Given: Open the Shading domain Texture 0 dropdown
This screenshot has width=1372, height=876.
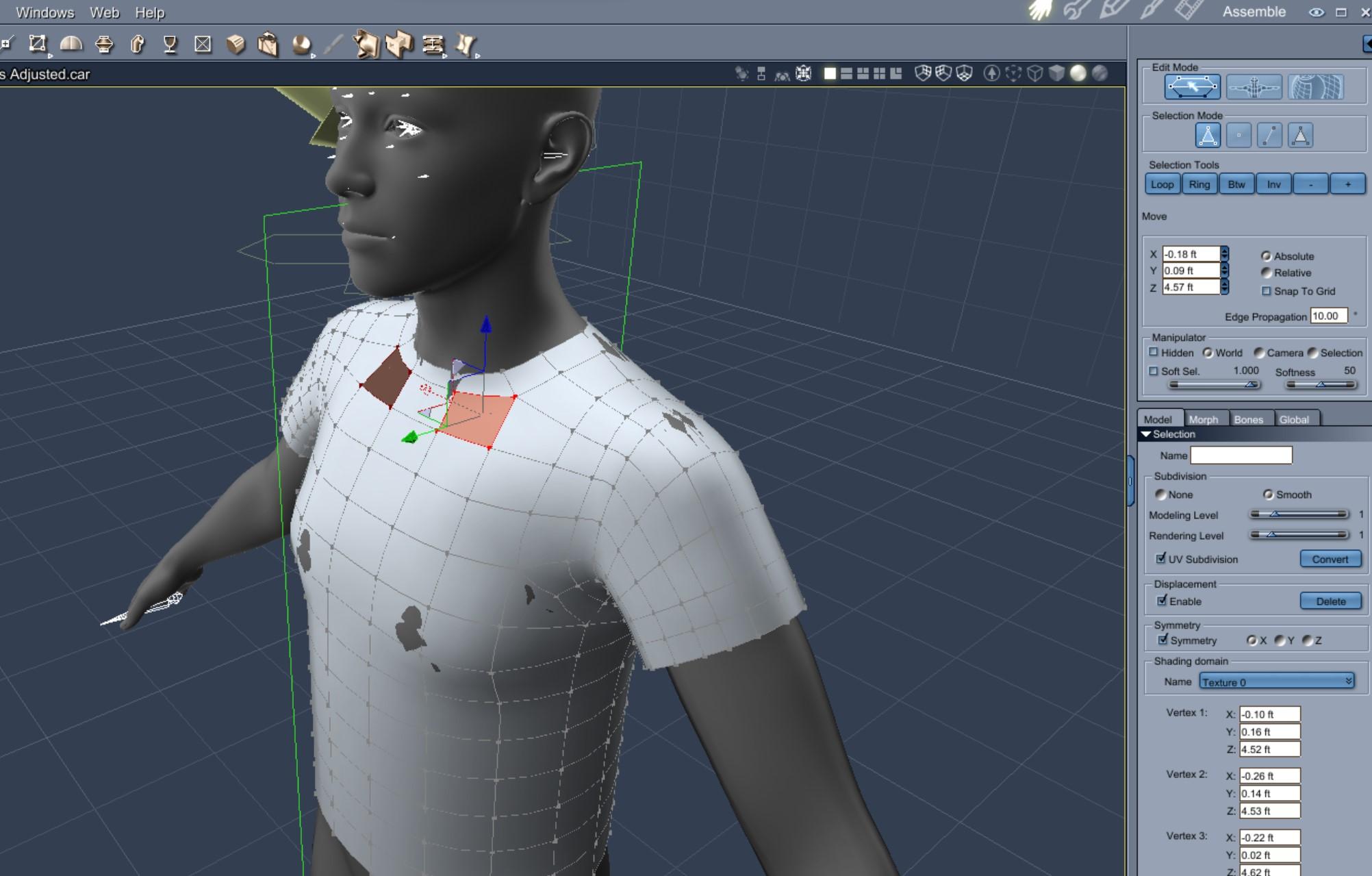Looking at the screenshot, I should coord(1276,681).
